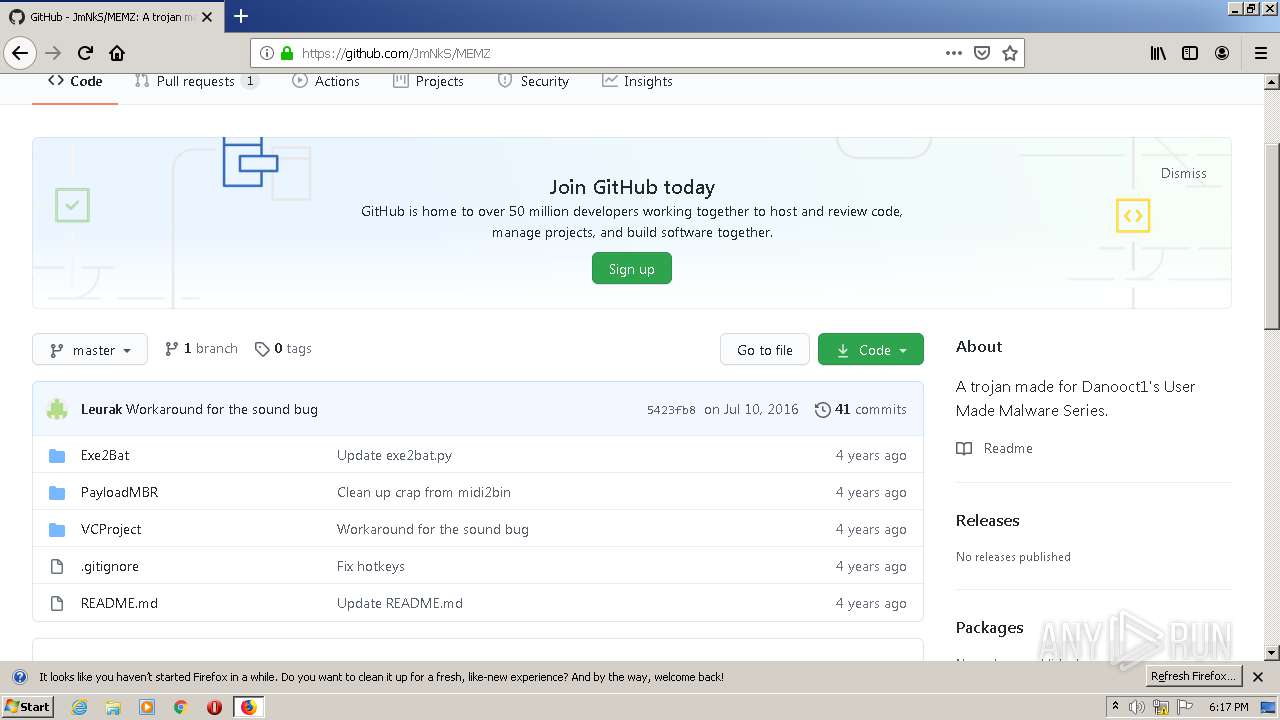The width and height of the screenshot is (1280, 720).
Task: Close the Firefox notification bar
Action: (1259, 676)
